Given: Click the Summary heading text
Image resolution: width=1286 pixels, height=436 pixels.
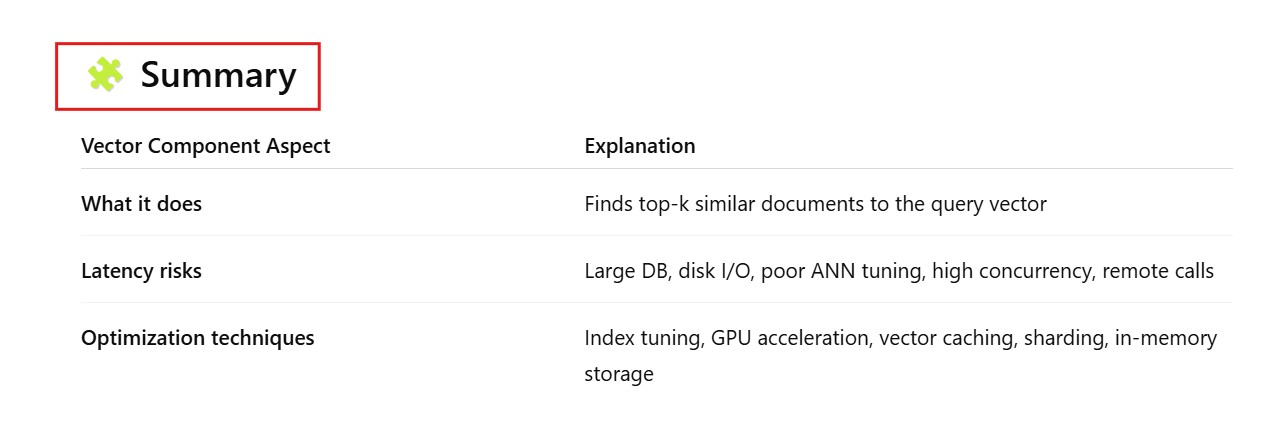Looking at the screenshot, I should [218, 75].
